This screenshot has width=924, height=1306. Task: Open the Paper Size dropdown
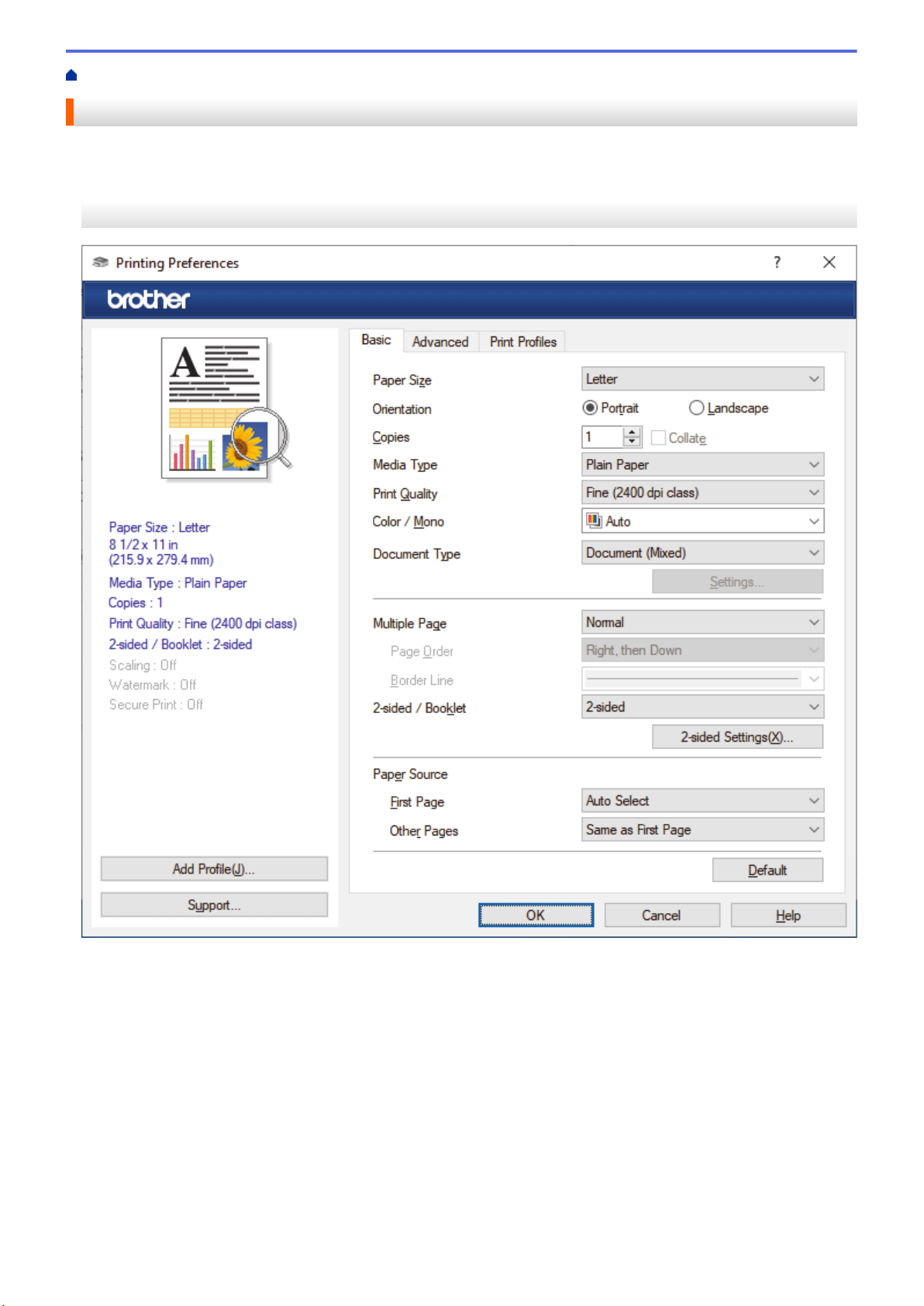click(x=702, y=379)
